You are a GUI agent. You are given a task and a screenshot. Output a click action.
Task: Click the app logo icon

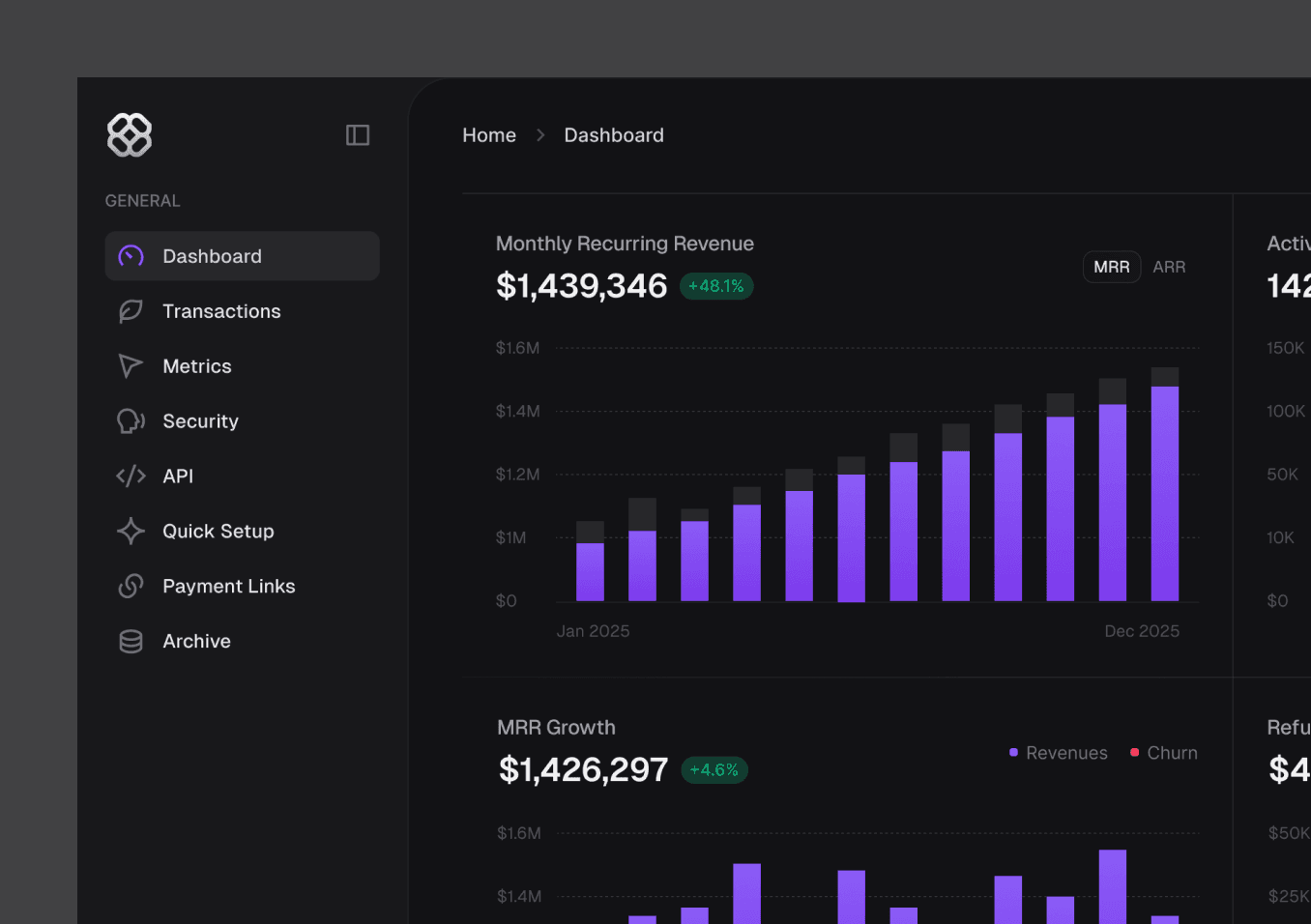click(130, 135)
